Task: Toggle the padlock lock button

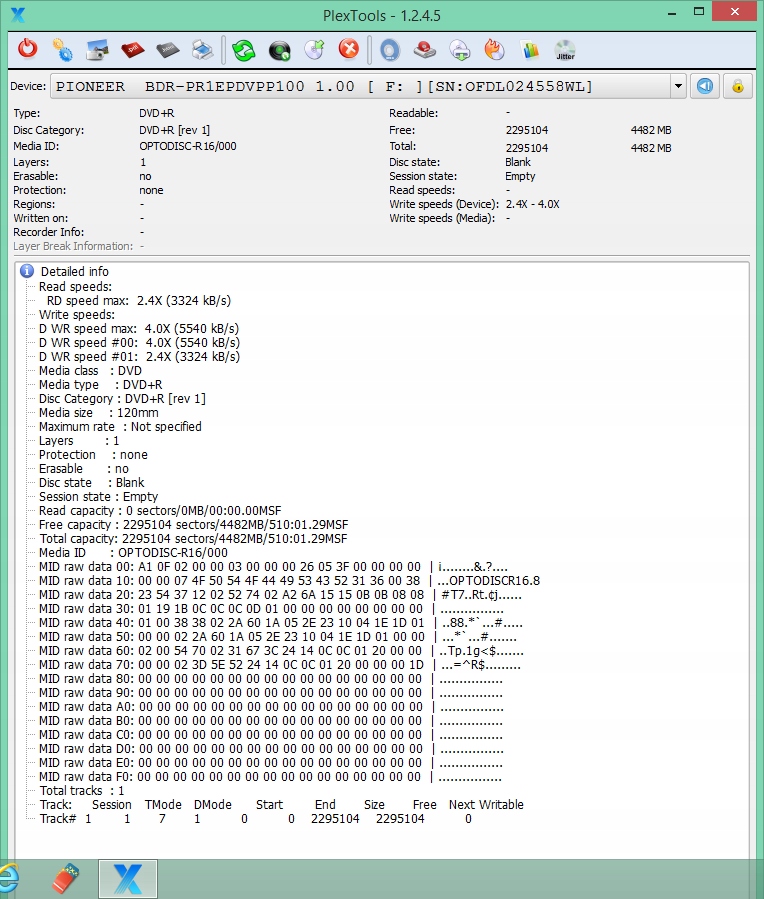Action: 738,86
